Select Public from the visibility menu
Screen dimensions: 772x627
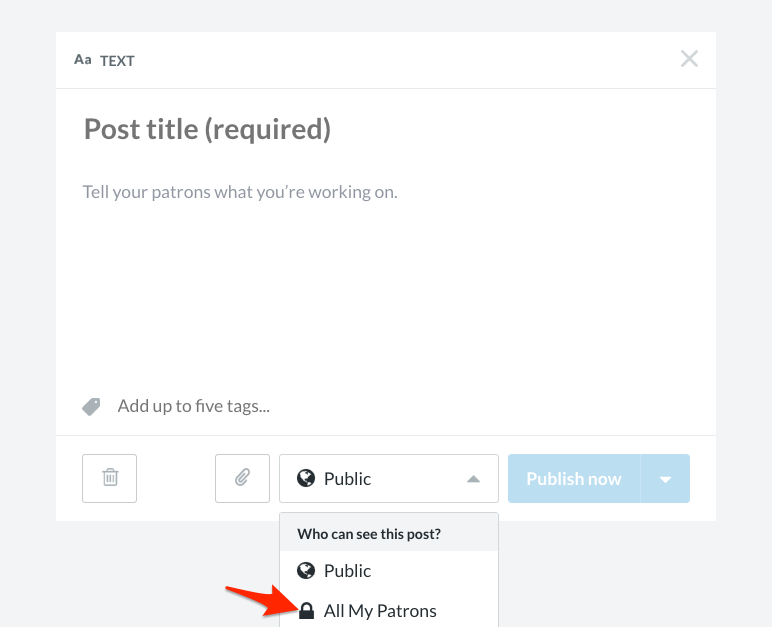pyautogui.click(x=348, y=571)
